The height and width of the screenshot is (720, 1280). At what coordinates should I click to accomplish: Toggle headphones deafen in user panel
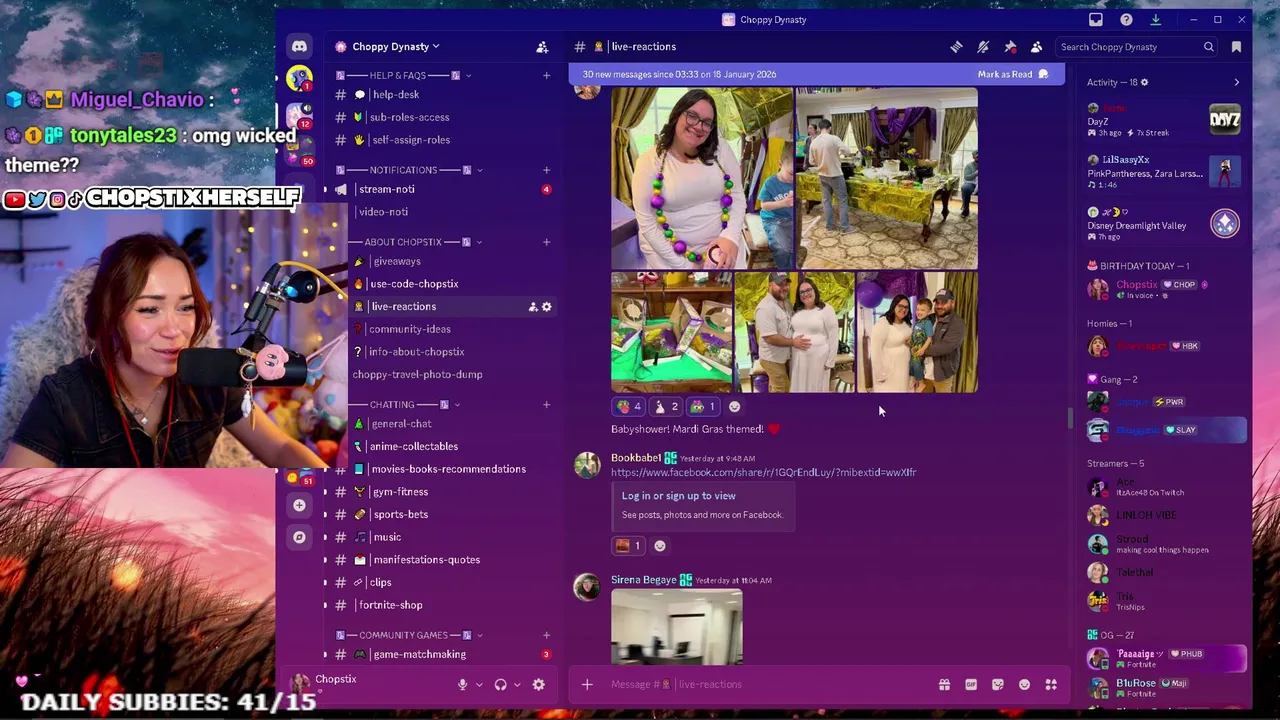[x=500, y=685]
